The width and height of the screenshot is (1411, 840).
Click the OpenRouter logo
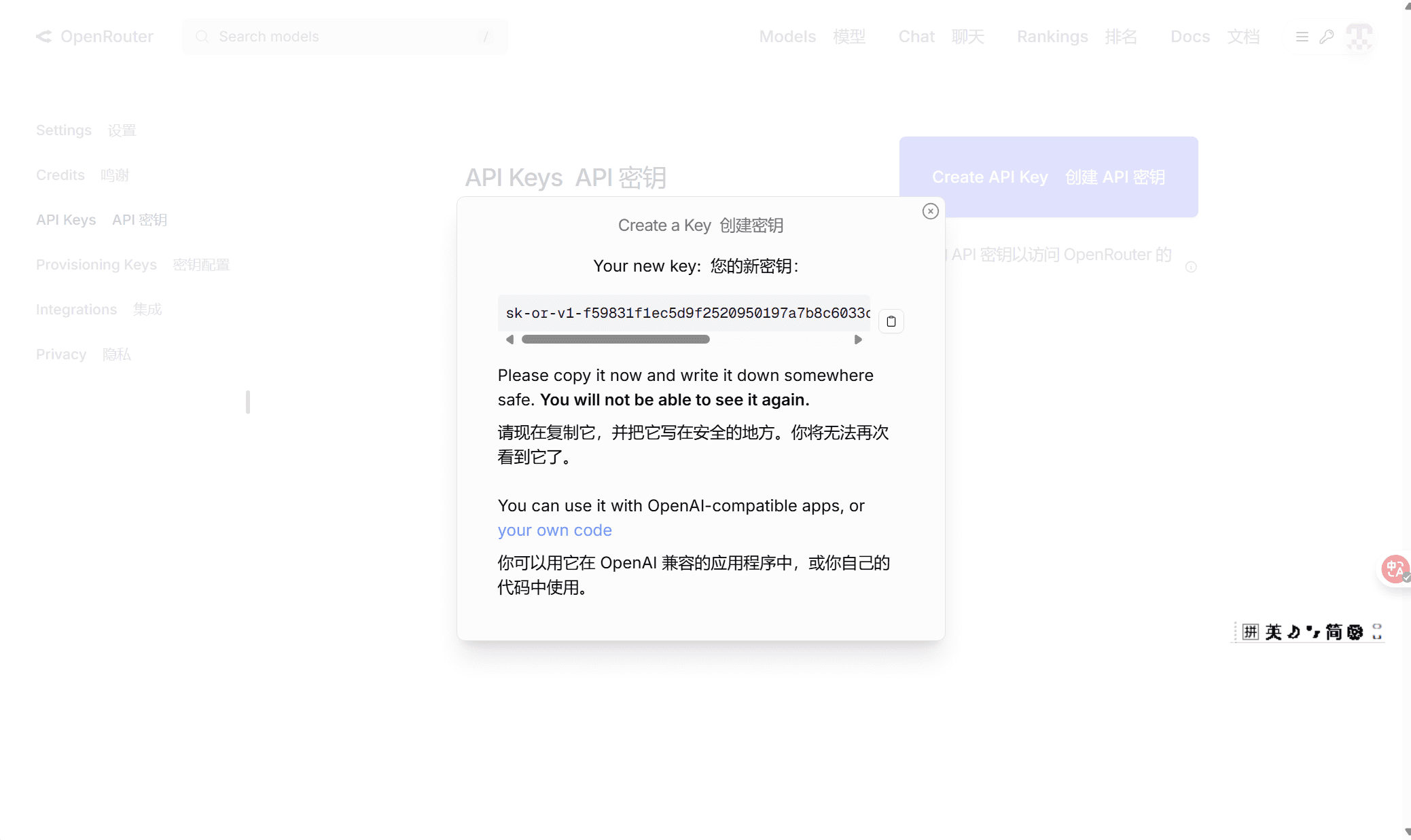[94, 37]
